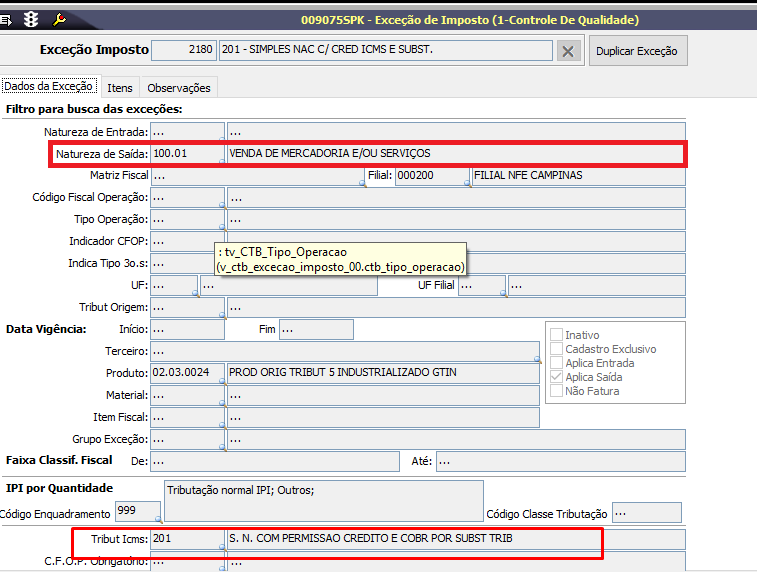Clear the Exceção Imposto with X button
757x572 pixels.
pos(568,51)
